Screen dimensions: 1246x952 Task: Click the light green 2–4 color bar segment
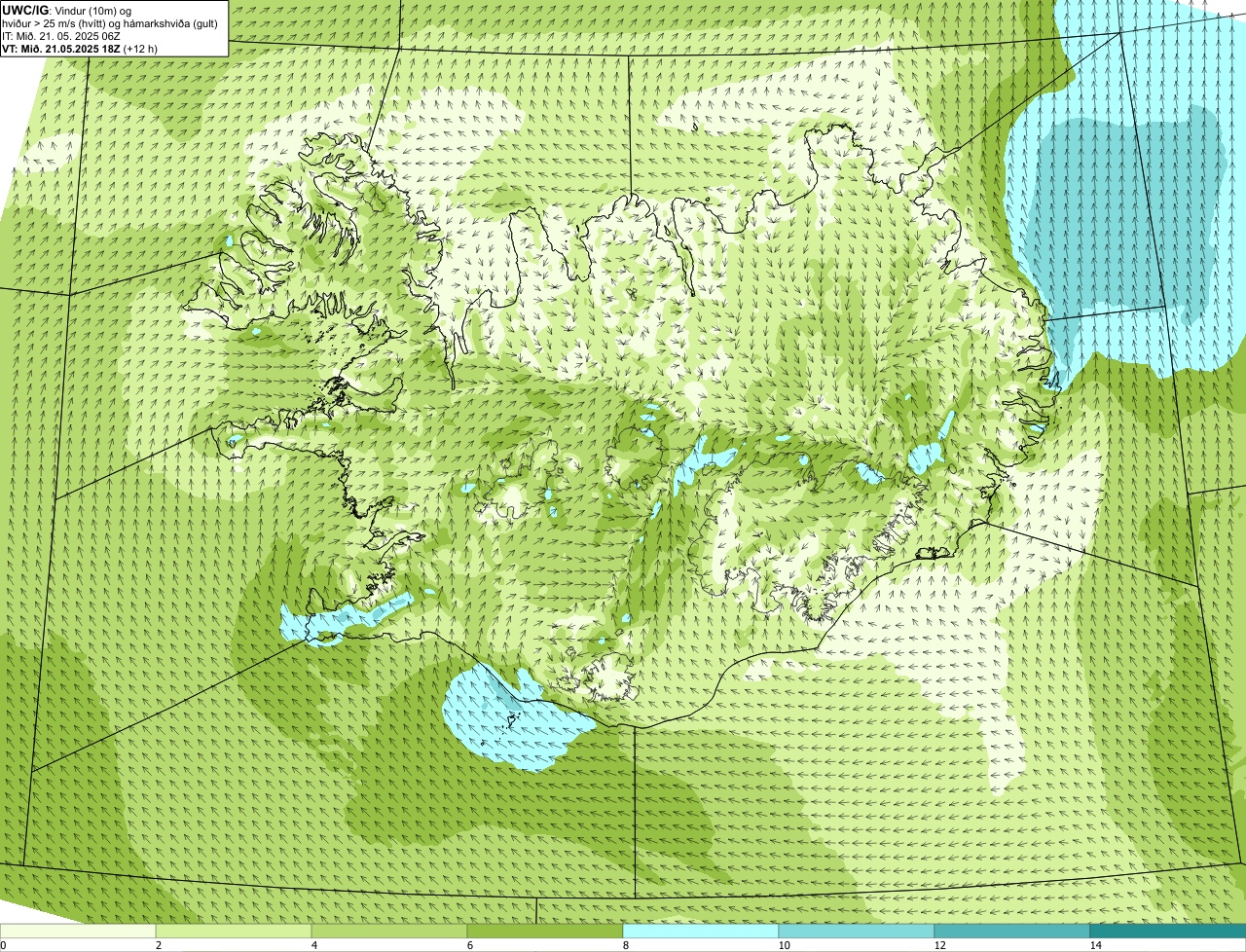click(234, 932)
